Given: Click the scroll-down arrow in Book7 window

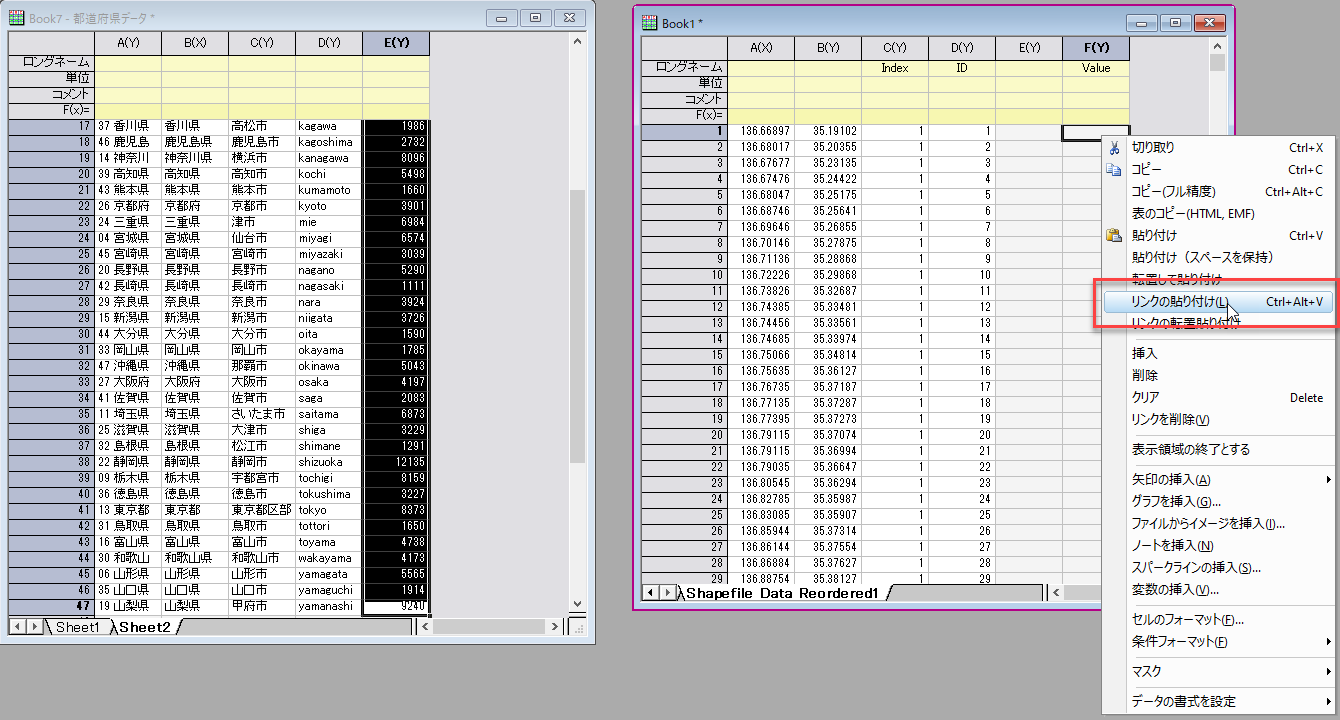Looking at the screenshot, I should point(577,604).
